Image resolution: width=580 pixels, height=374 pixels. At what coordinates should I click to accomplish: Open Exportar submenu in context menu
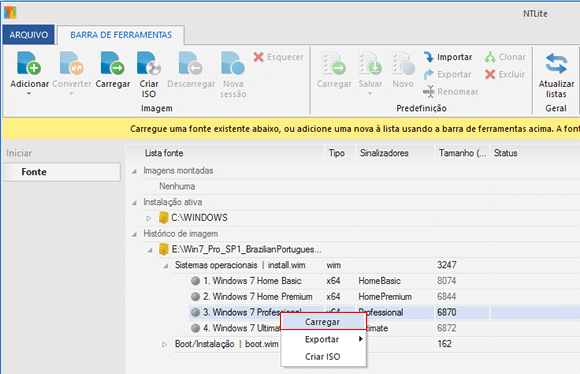[323, 339]
